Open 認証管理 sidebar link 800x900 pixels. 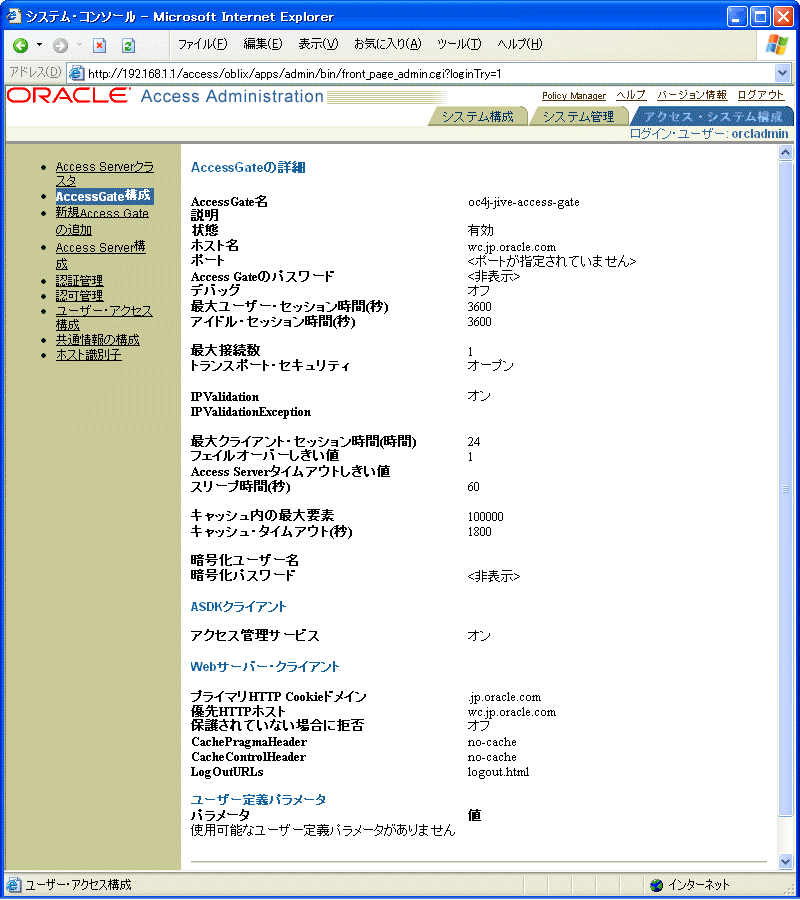click(79, 281)
